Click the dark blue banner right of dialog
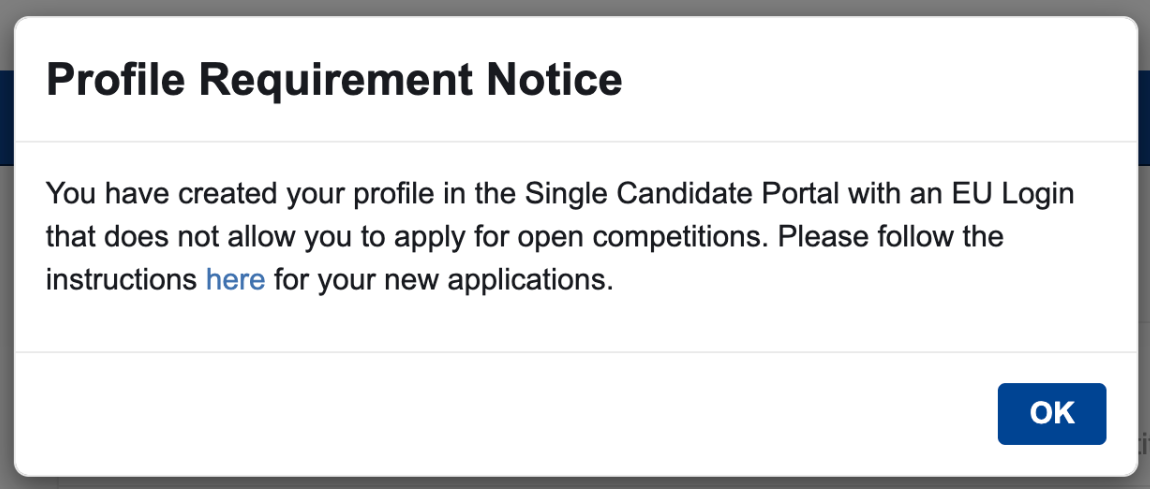This screenshot has height=489, width=1150. [1144, 115]
